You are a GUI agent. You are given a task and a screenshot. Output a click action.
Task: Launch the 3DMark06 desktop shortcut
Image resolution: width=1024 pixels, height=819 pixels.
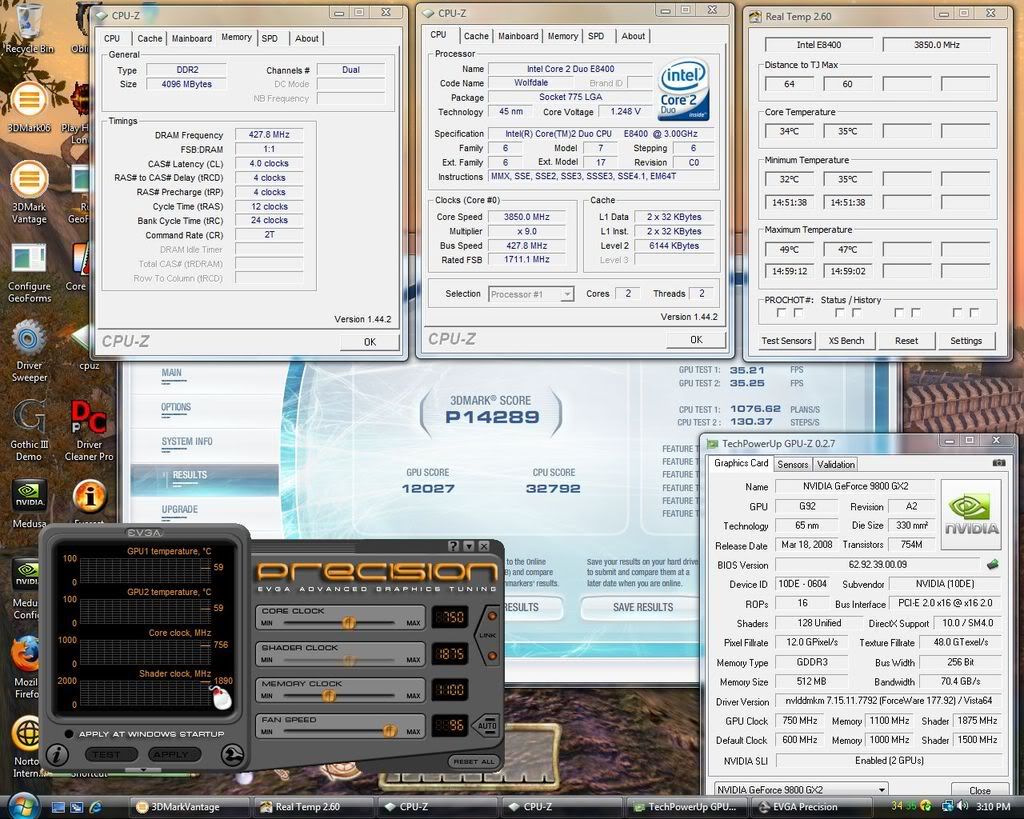(x=28, y=107)
